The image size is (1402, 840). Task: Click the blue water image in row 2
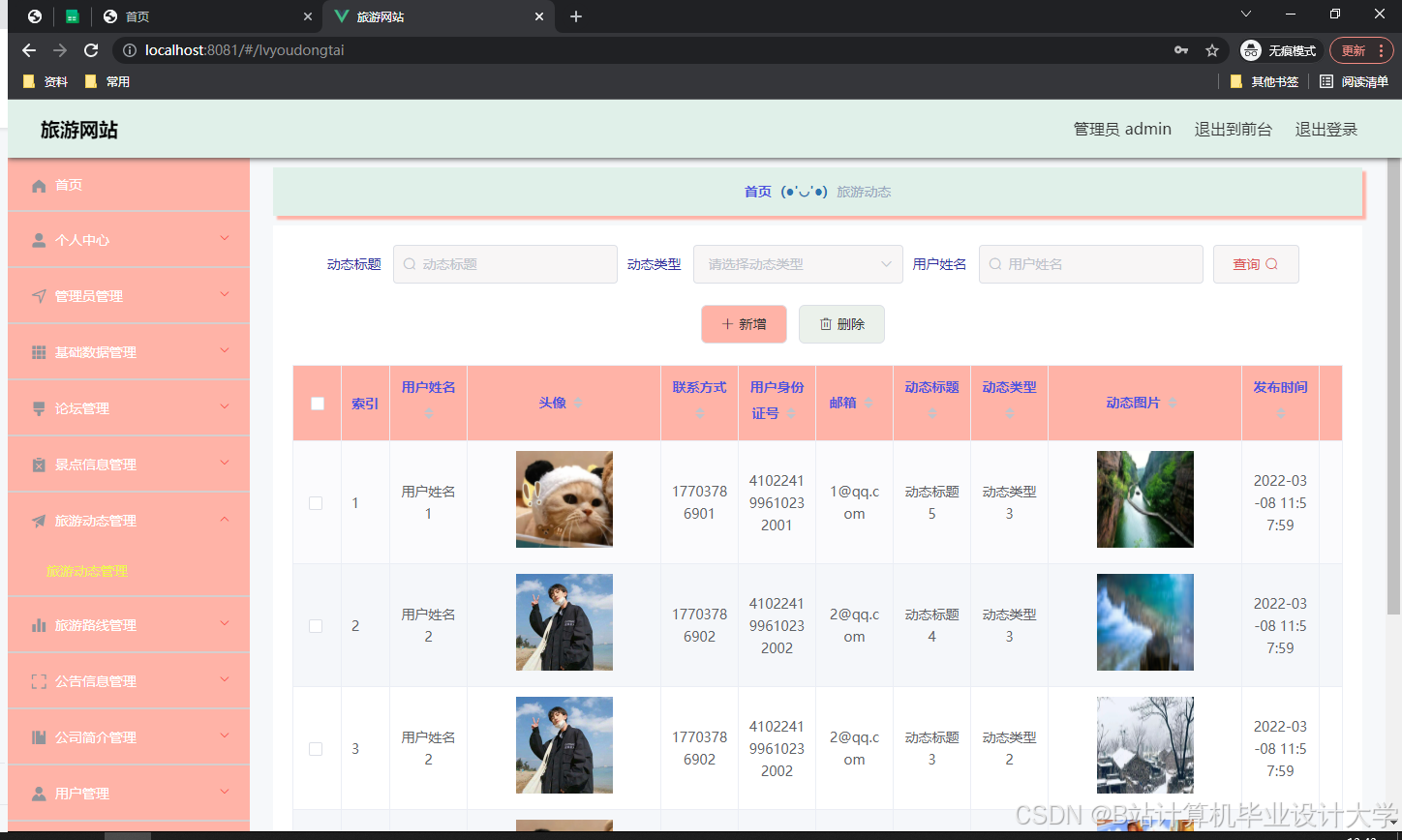(1145, 622)
